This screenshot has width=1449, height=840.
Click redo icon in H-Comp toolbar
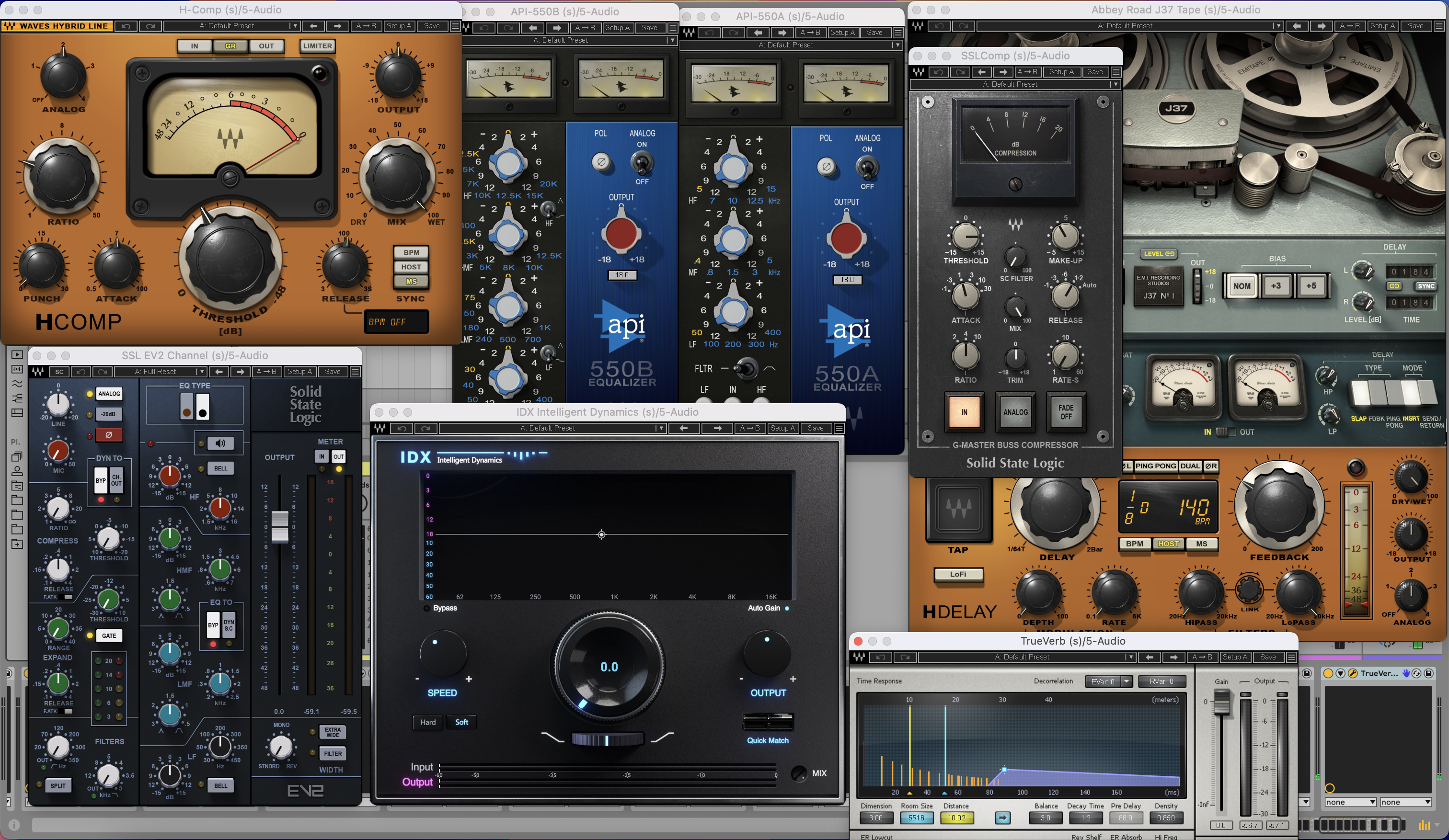(150, 26)
